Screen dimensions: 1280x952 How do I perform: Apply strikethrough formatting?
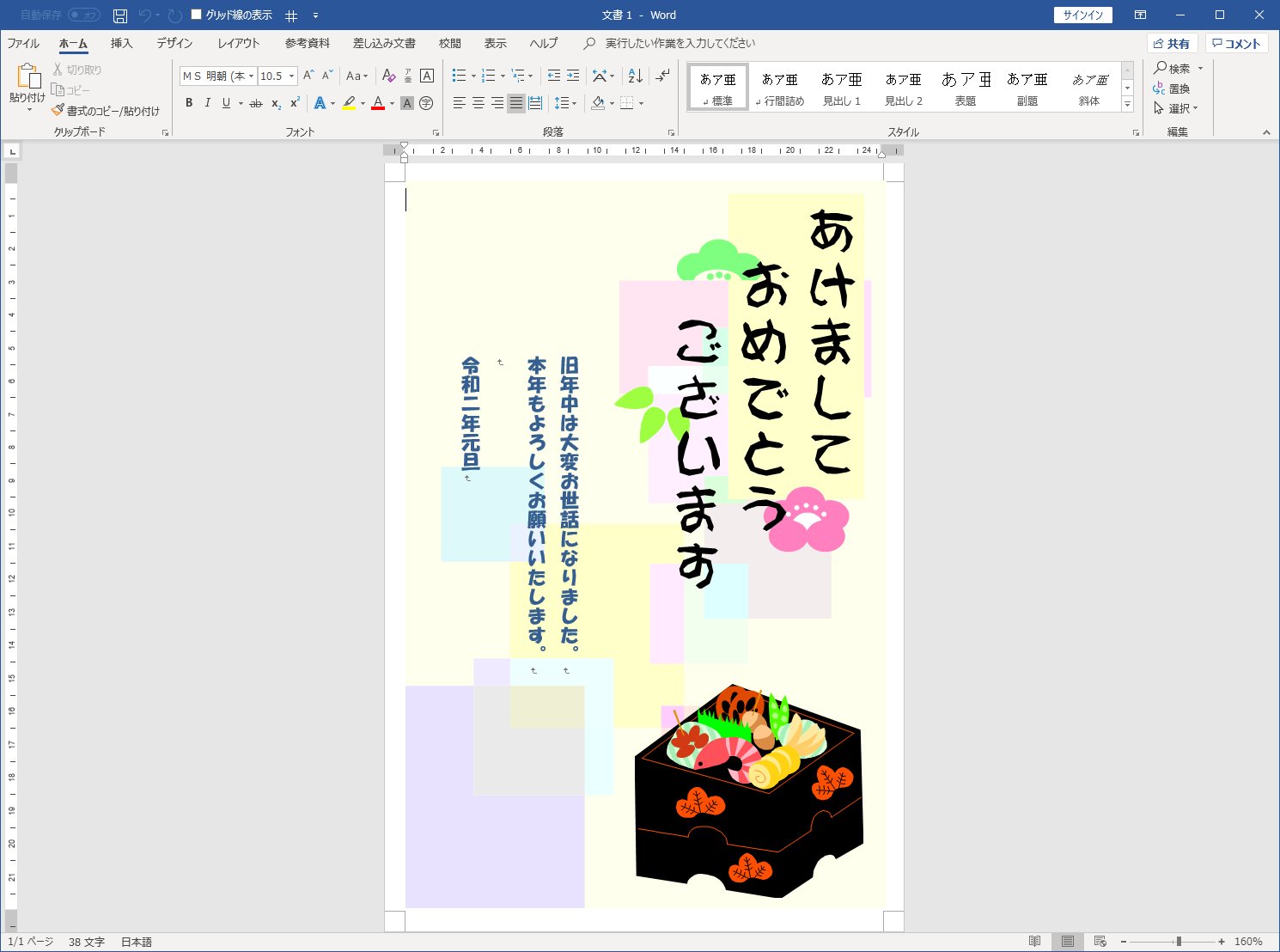(255, 103)
